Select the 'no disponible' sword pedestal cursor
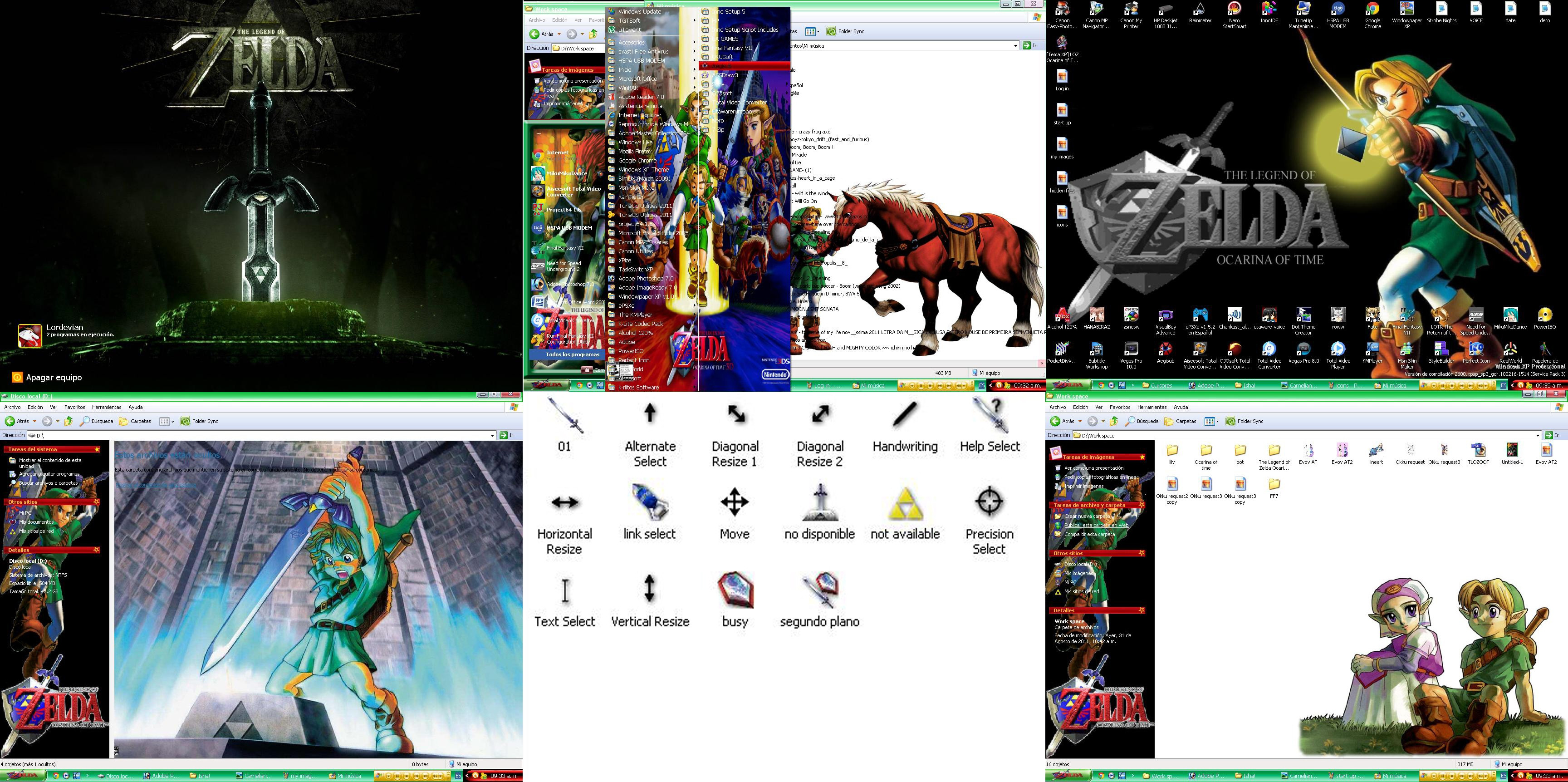Screen dimensions: 1568x782 tap(820, 511)
